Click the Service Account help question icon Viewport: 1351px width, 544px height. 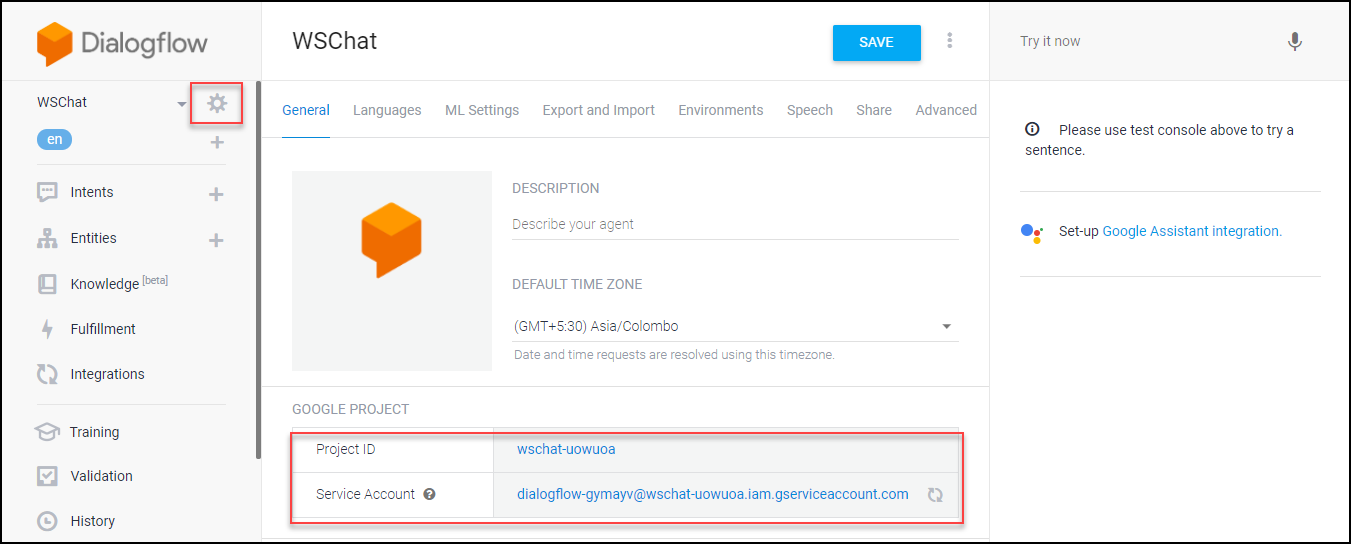click(x=430, y=494)
